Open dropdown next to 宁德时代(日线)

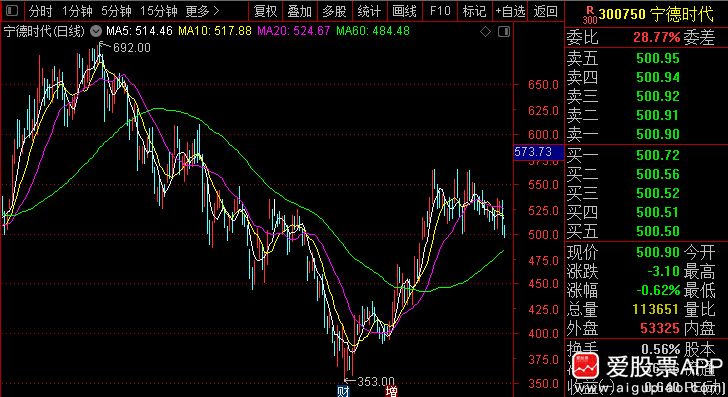(96, 32)
